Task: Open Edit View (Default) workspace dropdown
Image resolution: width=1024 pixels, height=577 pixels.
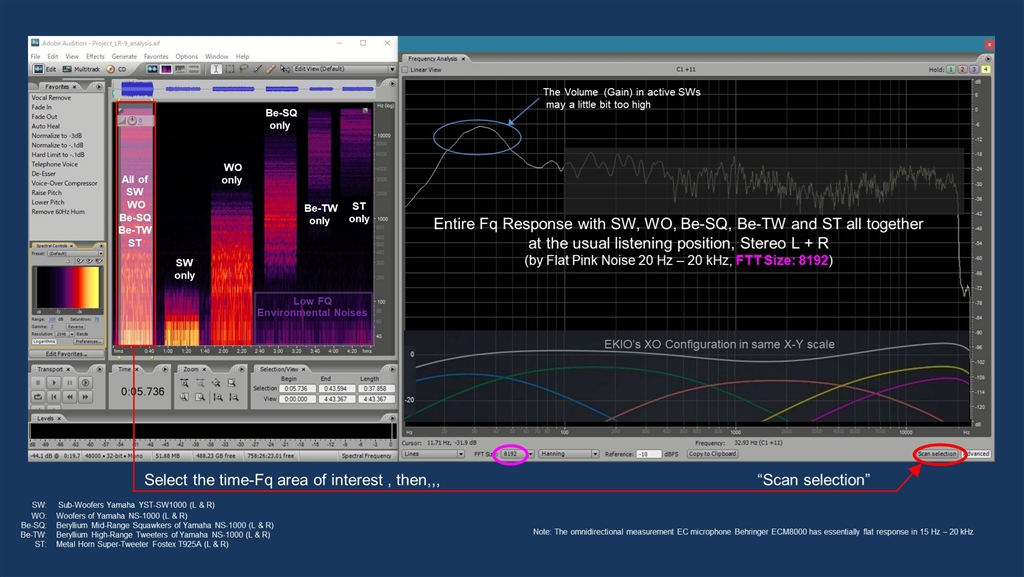Action: 344,69
